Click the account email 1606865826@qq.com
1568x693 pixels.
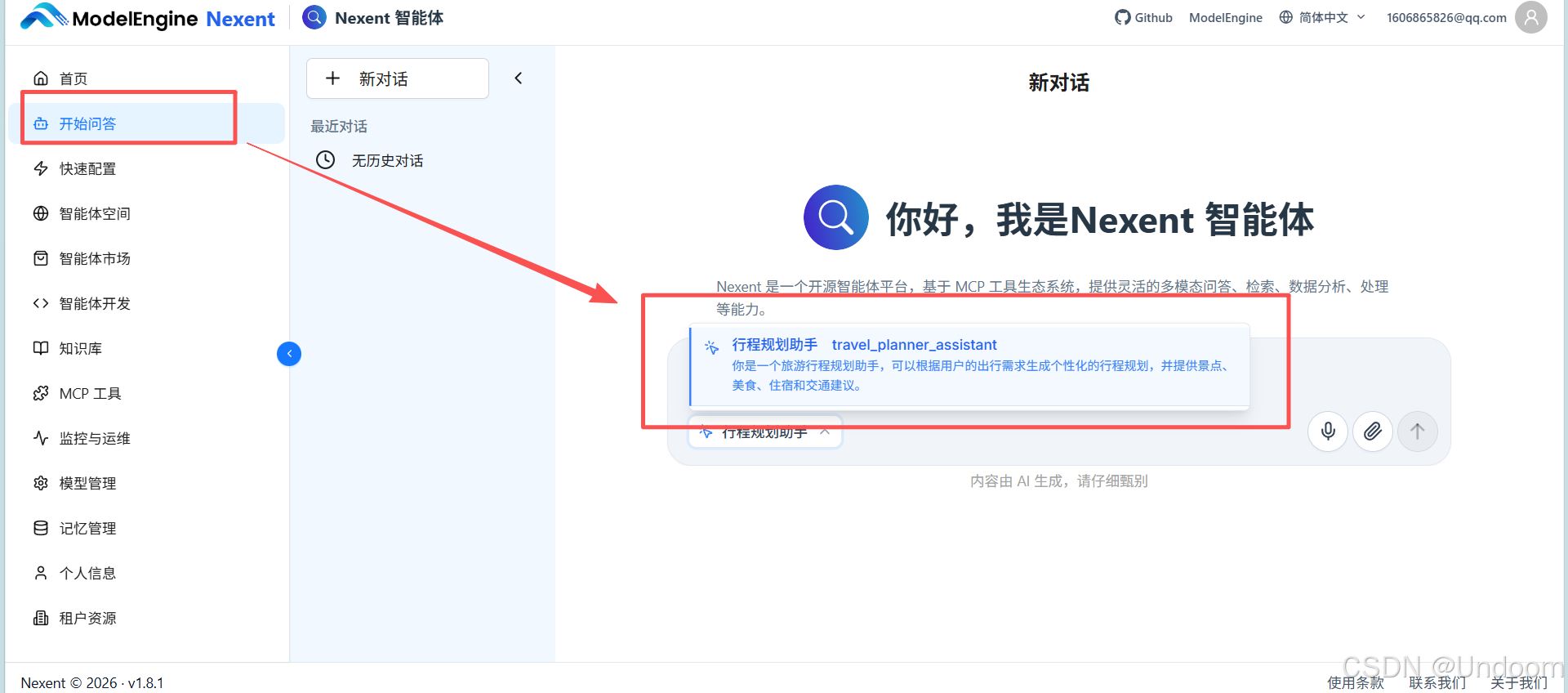coord(1446,17)
